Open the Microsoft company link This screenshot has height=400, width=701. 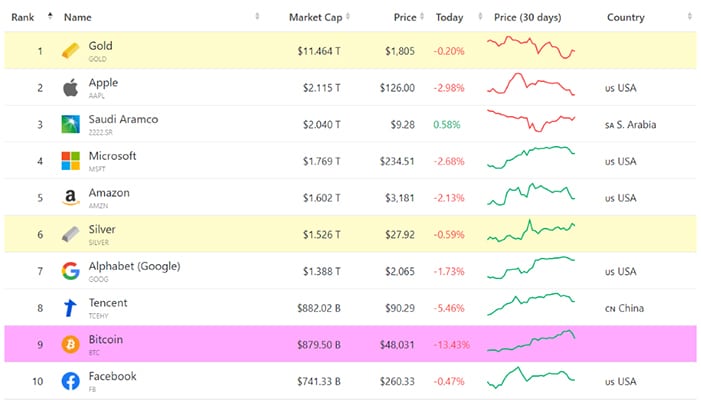pyautogui.click(x=112, y=156)
